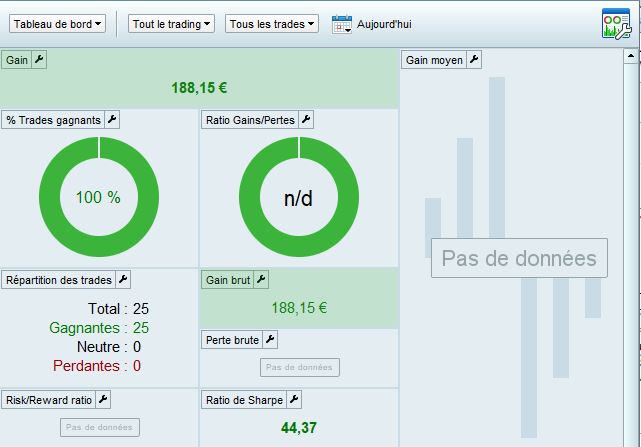
Task: Click the bold 188,15 € gain value
Action: click(199, 88)
